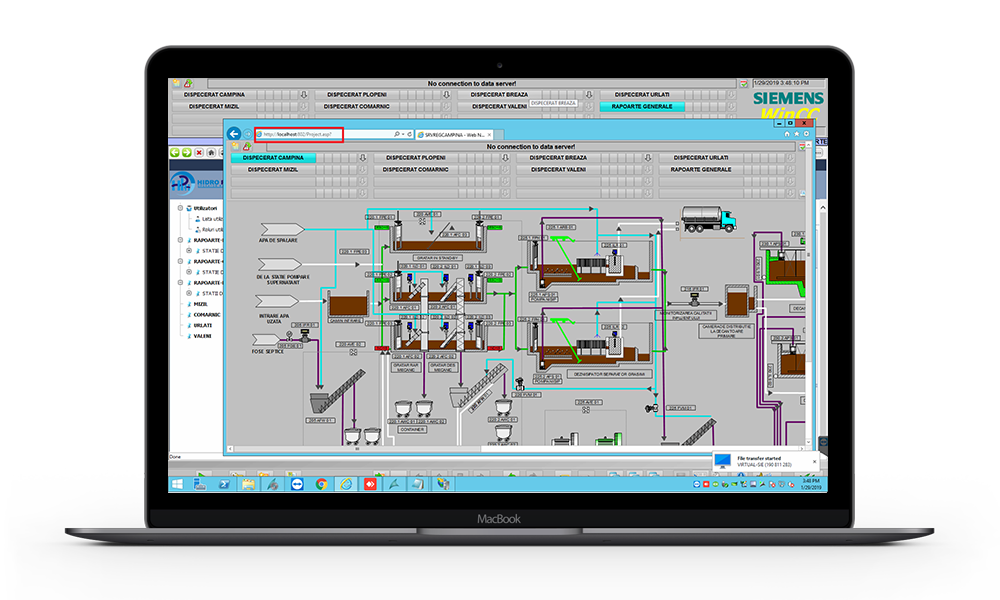Dismiss the File transfer started notification
The height and width of the screenshot is (600, 1000).
[814, 462]
